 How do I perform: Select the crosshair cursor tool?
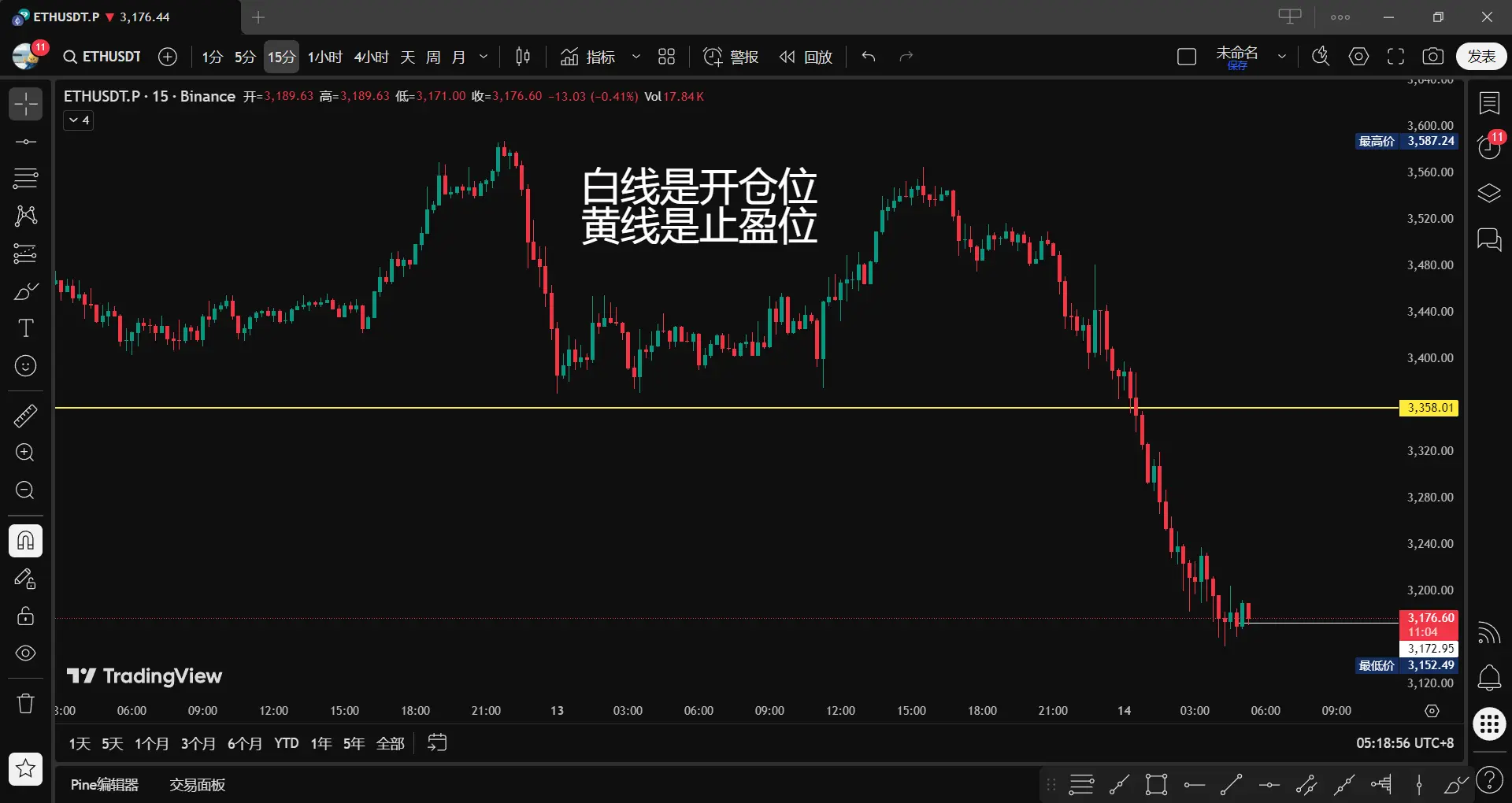click(25, 104)
